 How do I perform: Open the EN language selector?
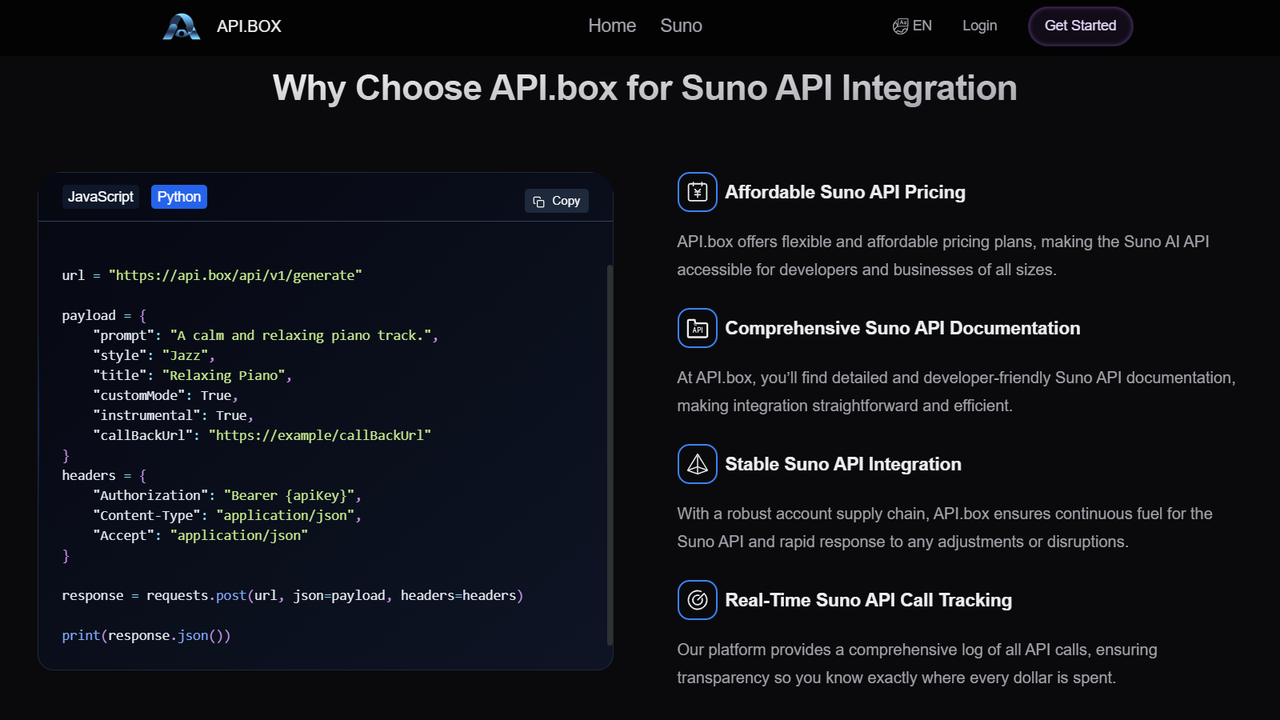[912, 26]
